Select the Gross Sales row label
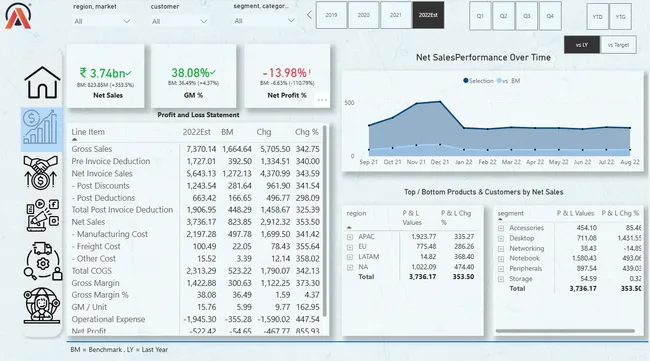 (x=92, y=149)
